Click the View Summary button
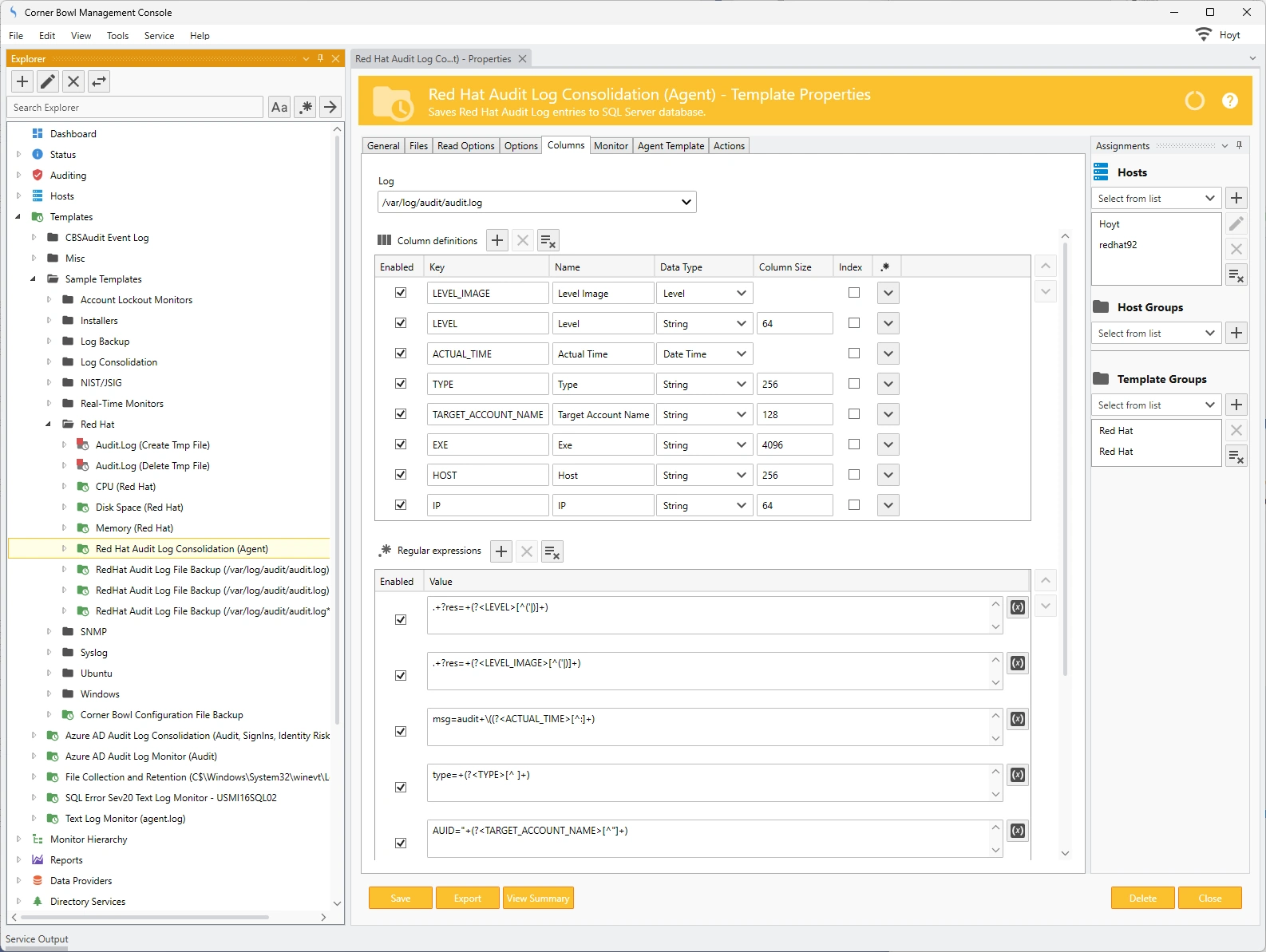This screenshot has height=952, width=1266. (538, 899)
